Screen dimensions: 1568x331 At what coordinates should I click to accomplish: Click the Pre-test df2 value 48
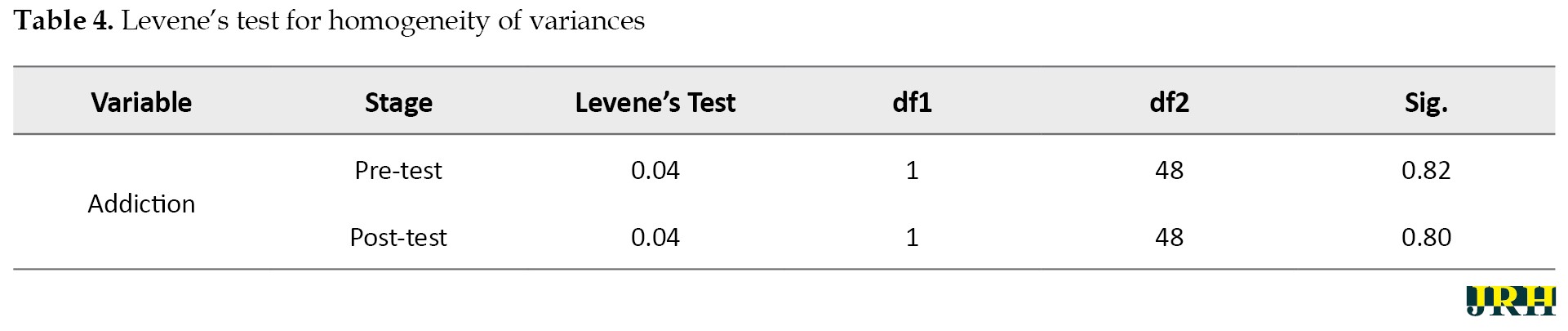click(x=1169, y=170)
